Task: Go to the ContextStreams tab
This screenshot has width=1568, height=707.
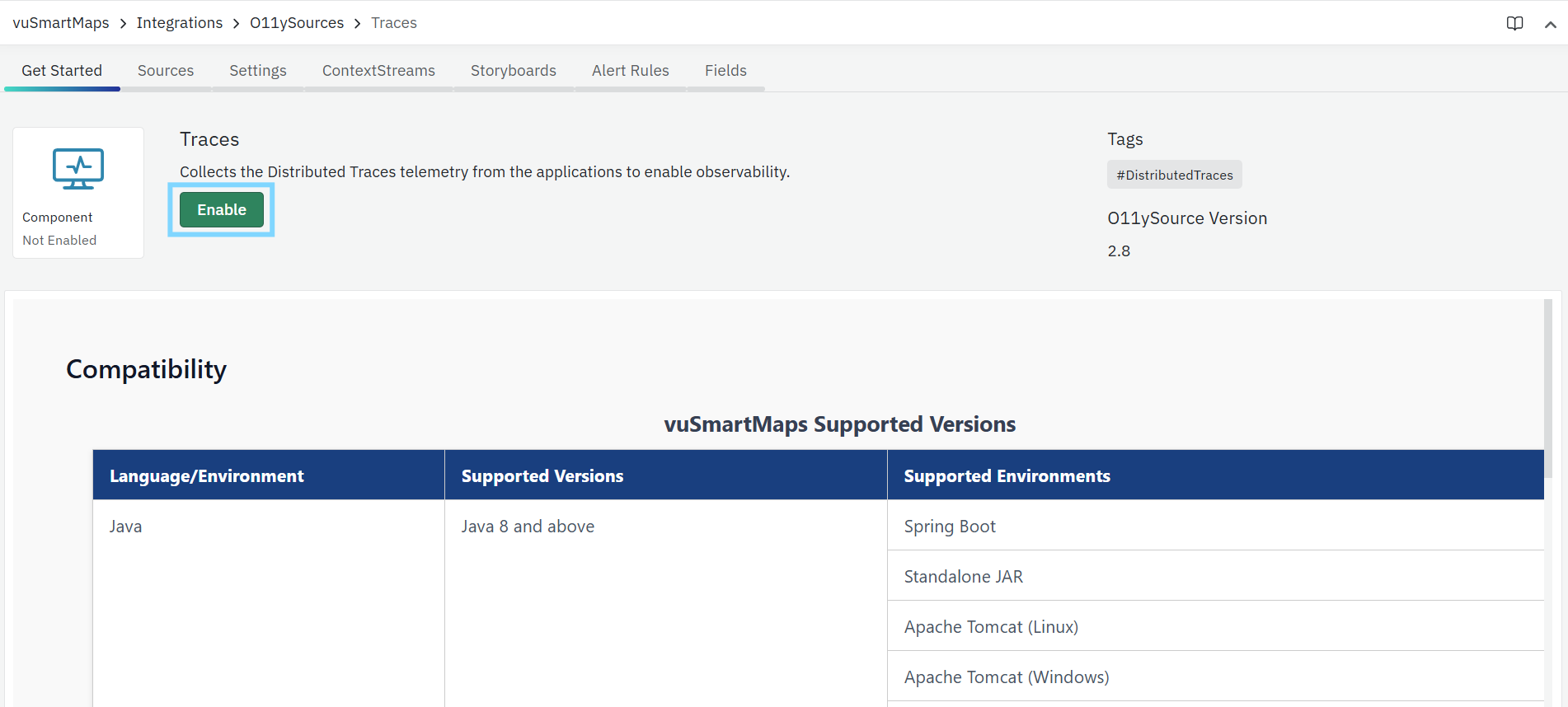Action: (x=378, y=71)
